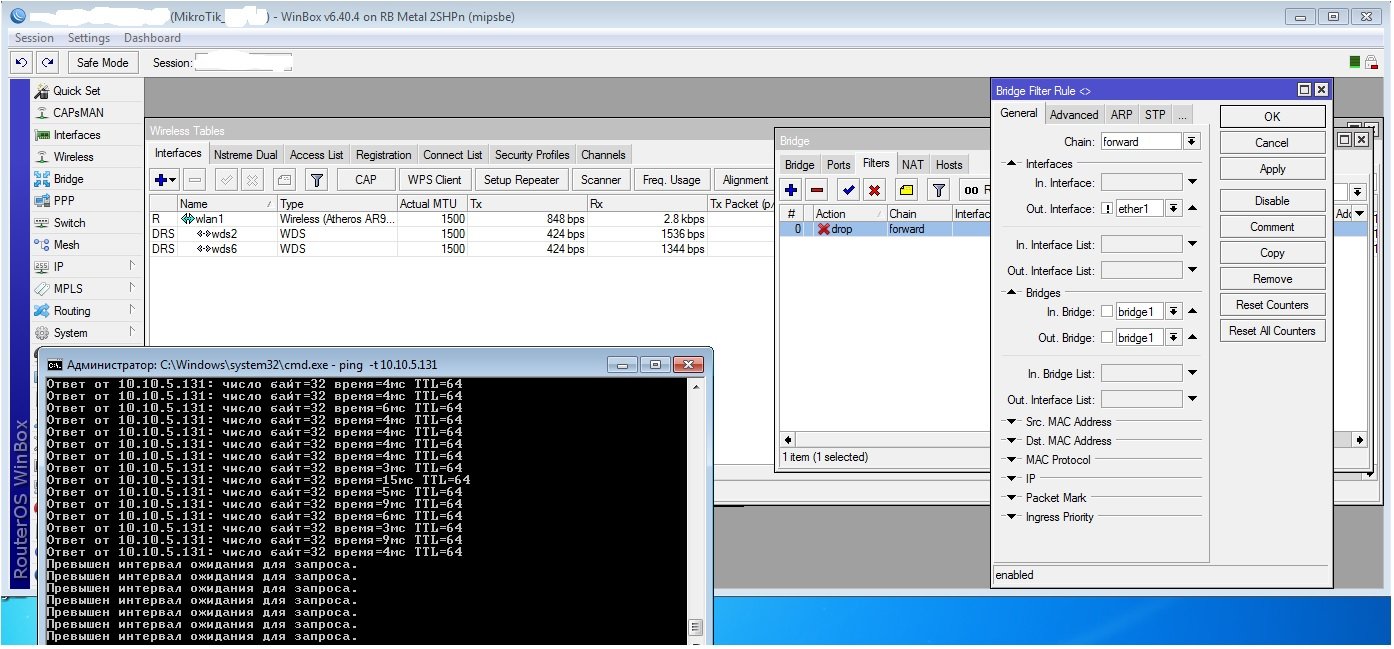Screen dimensions: 1394x649
Task: Click the filter funnel icon in Wireless Tables
Action: coord(316,180)
